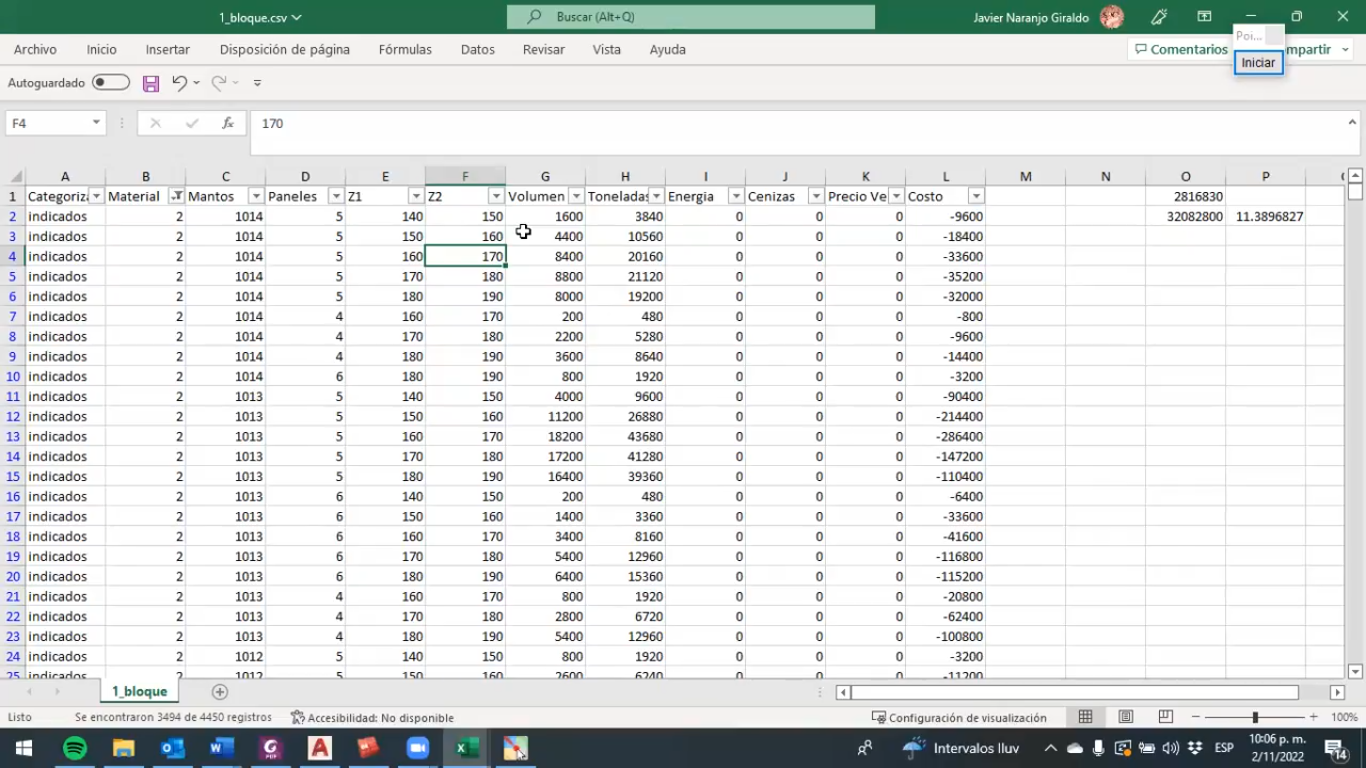
Task: Open Outlook from the taskbar
Action: (x=172, y=748)
